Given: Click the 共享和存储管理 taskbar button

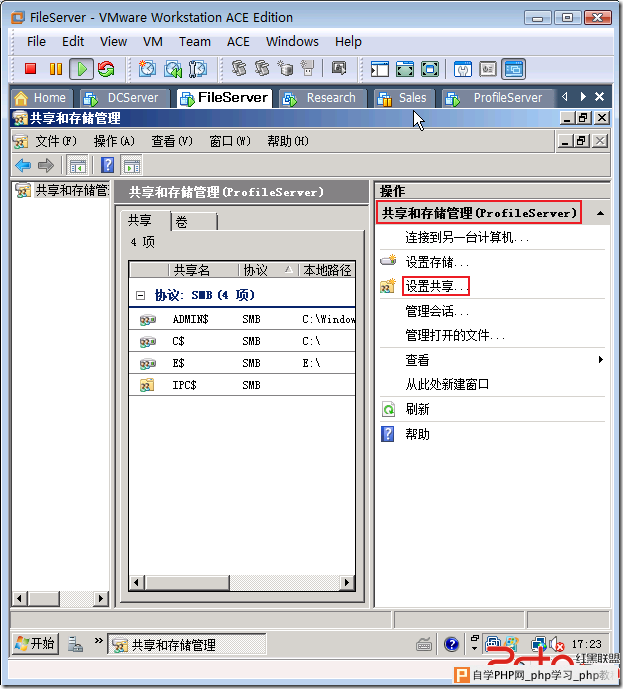Looking at the screenshot, I should (187, 645).
